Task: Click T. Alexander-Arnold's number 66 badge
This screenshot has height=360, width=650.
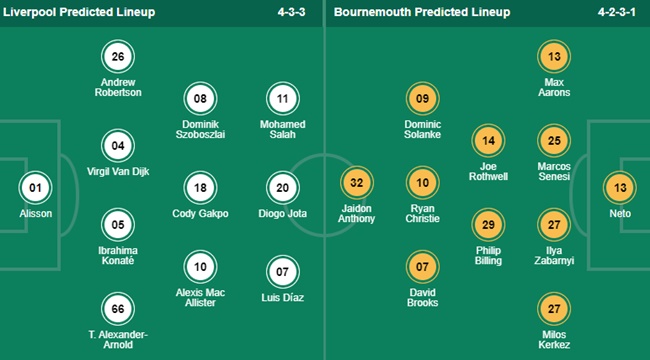Action: click(118, 309)
